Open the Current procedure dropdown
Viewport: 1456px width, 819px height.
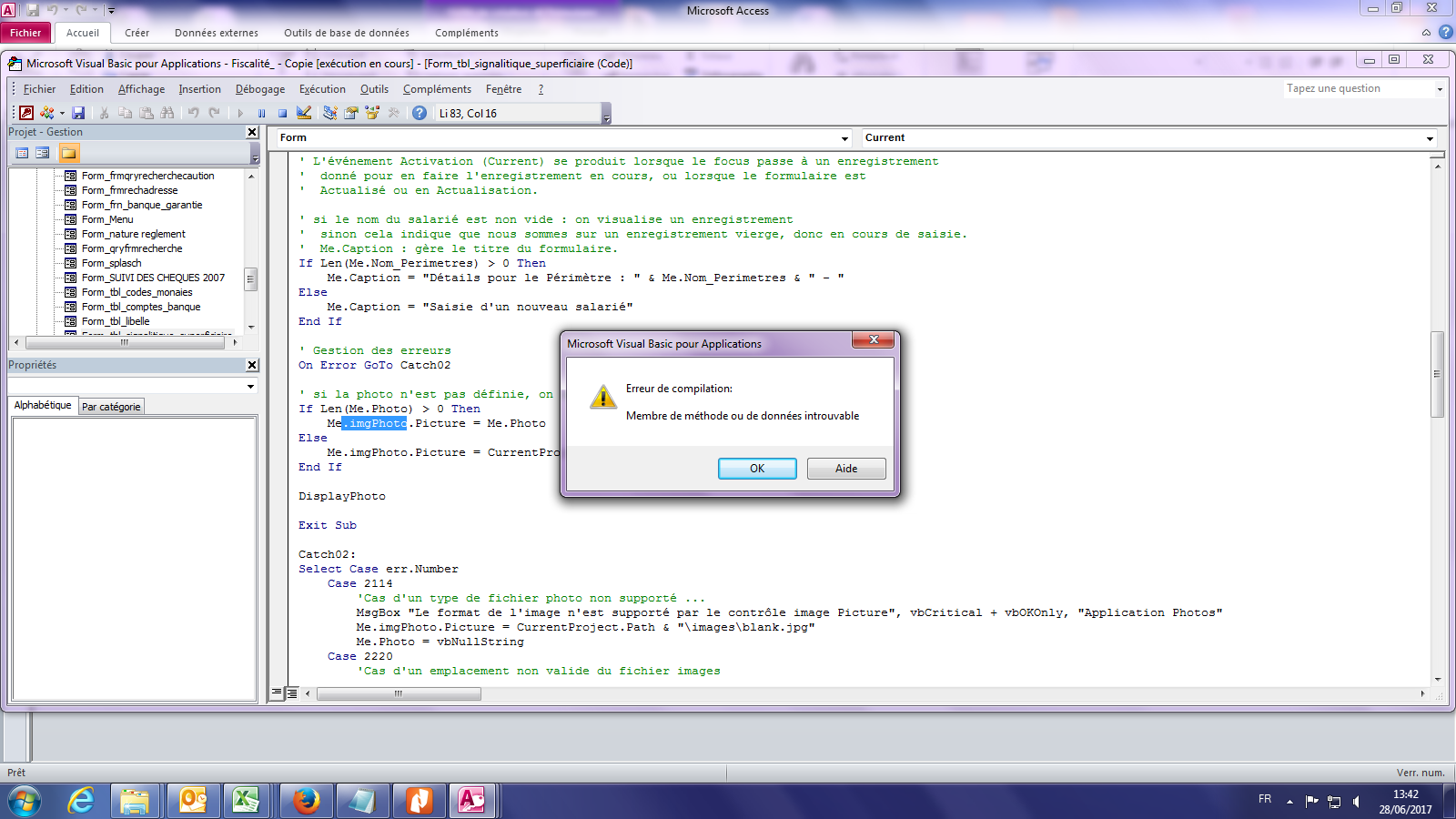click(x=1430, y=138)
